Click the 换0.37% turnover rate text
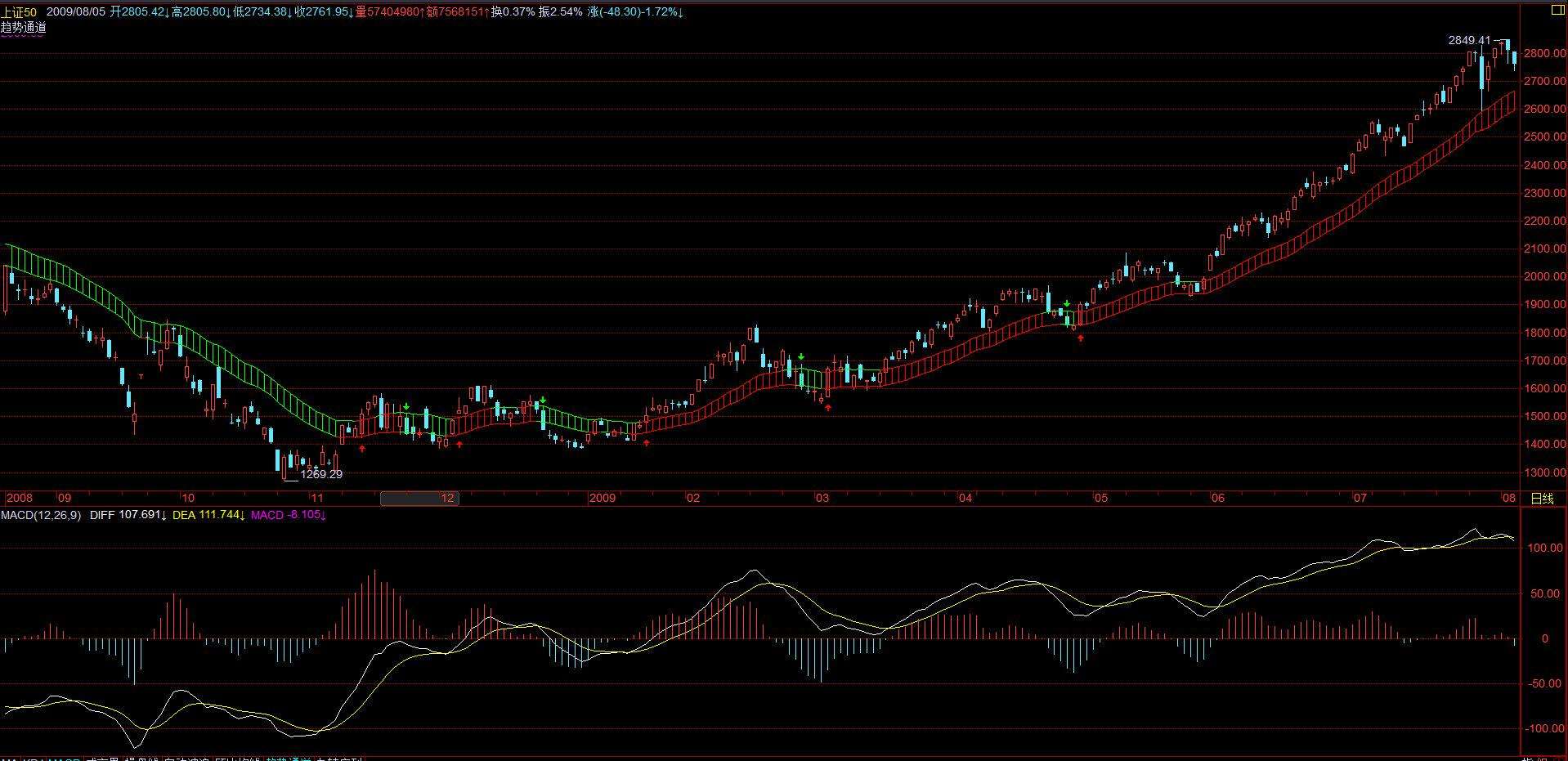Viewport: 1568px width, 761px height. [x=513, y=12]
